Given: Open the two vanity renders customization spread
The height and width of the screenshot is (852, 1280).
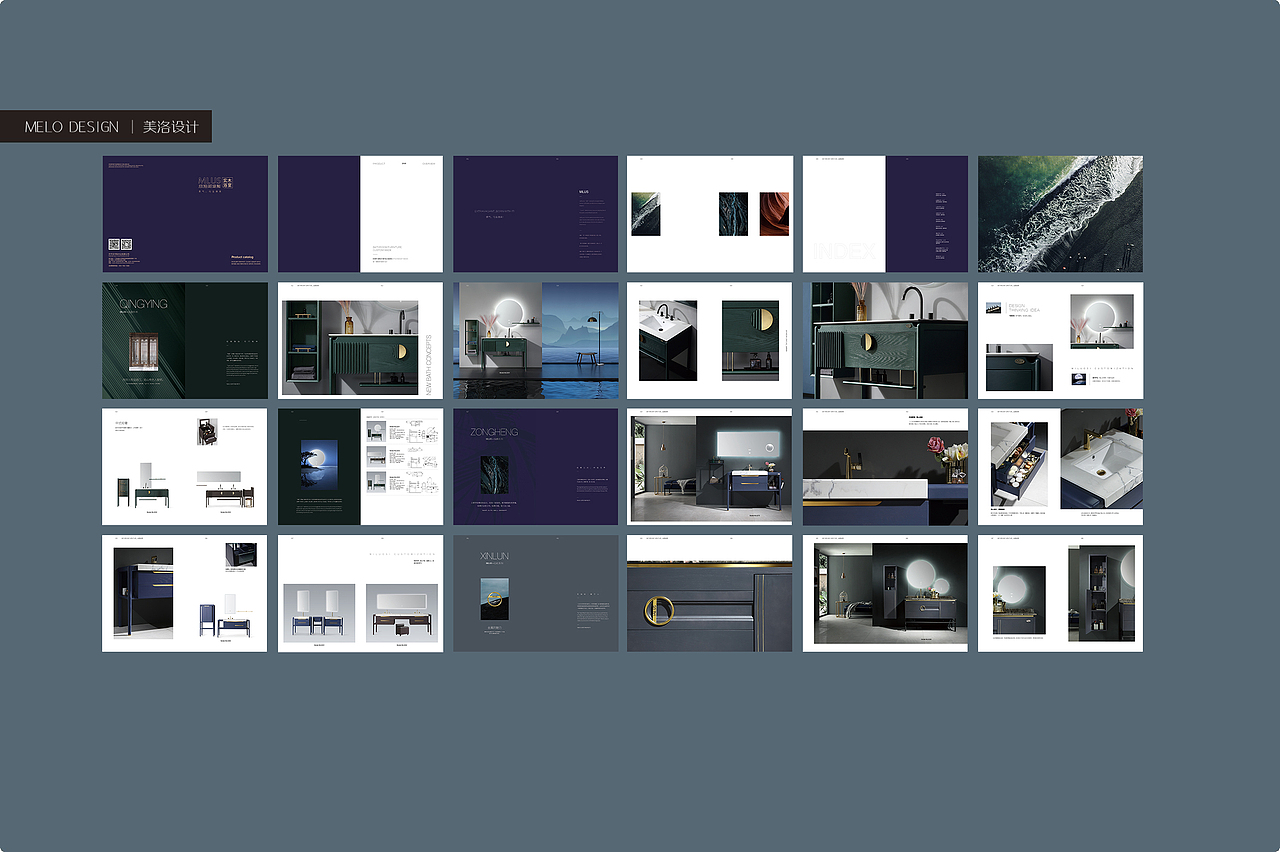Looking at the screenshot, I should pos(360,593).
